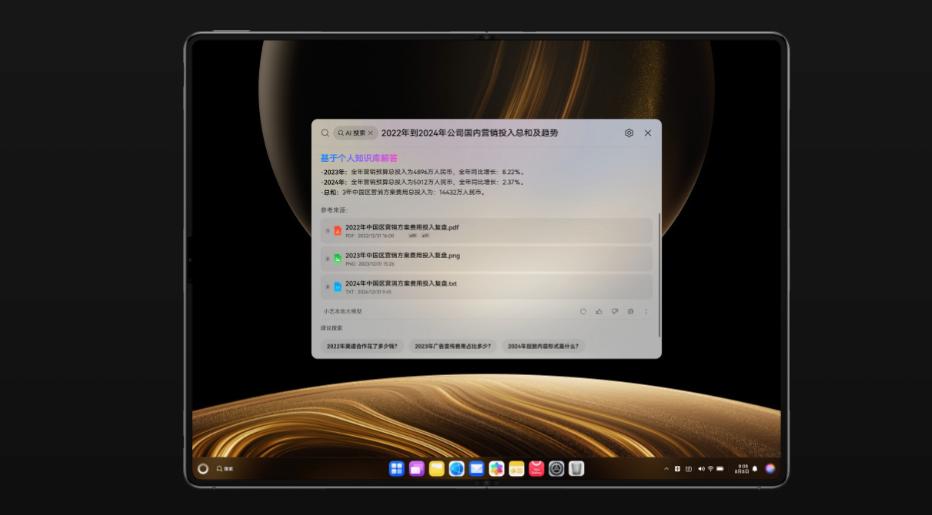Screen dimensions: 932x515
Task: Open the blue app grid launcher icon
Action: coord(396,469)
